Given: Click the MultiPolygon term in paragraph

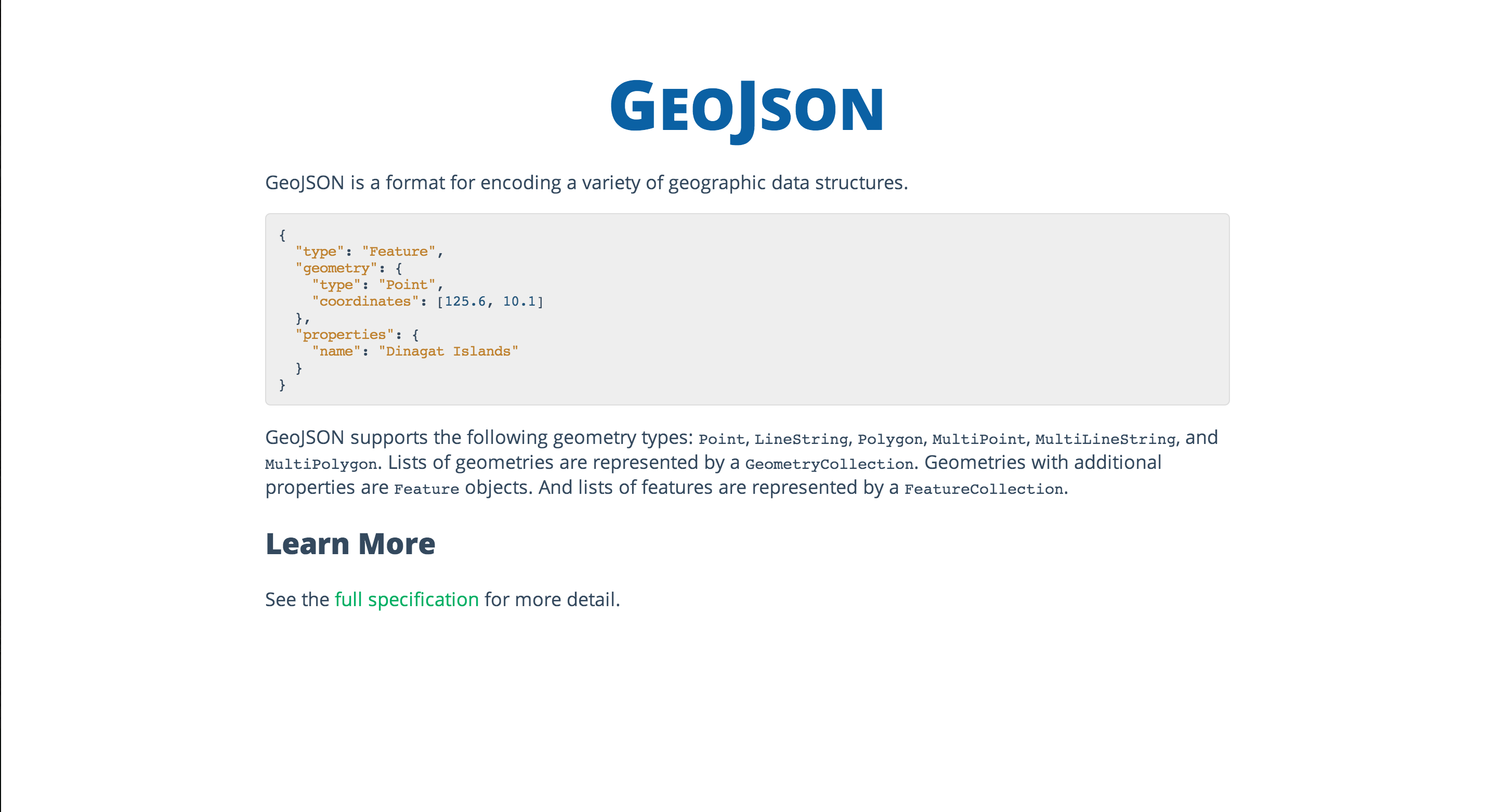Looking at the screenshot, I should [321, 464].
